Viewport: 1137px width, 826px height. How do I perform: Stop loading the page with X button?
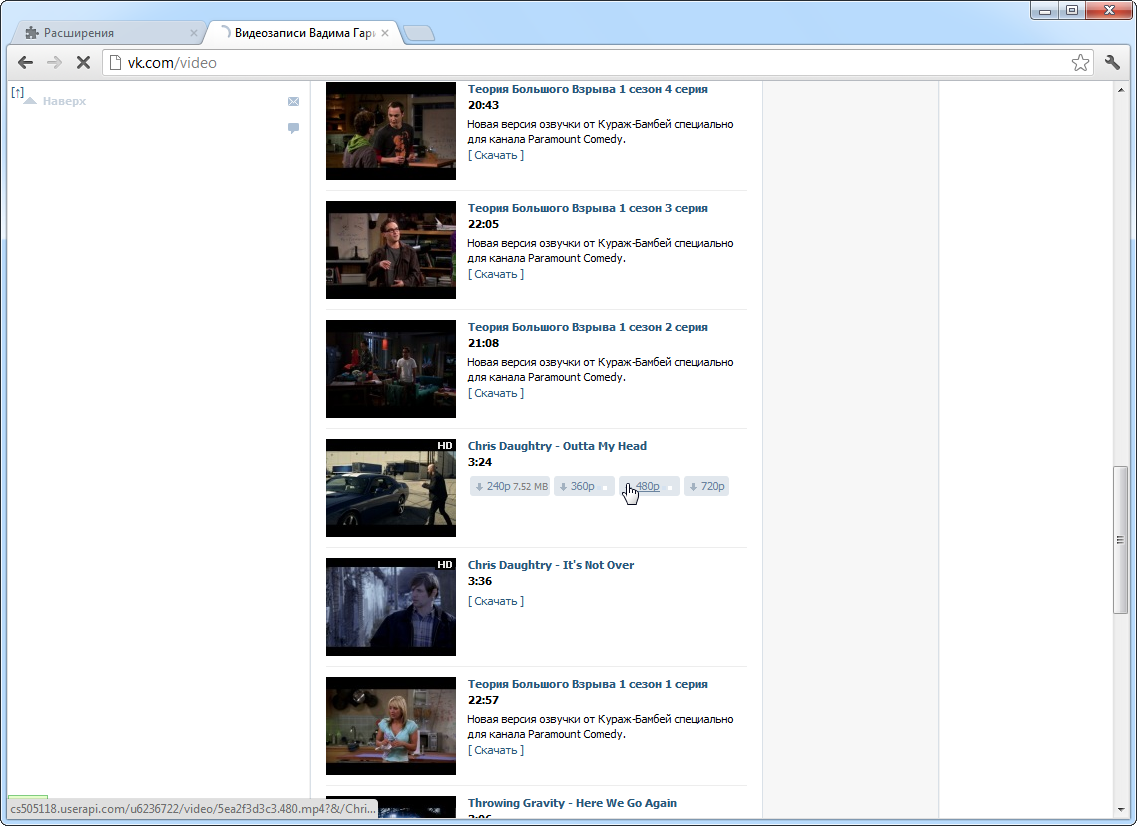click(x=83, y=62)
